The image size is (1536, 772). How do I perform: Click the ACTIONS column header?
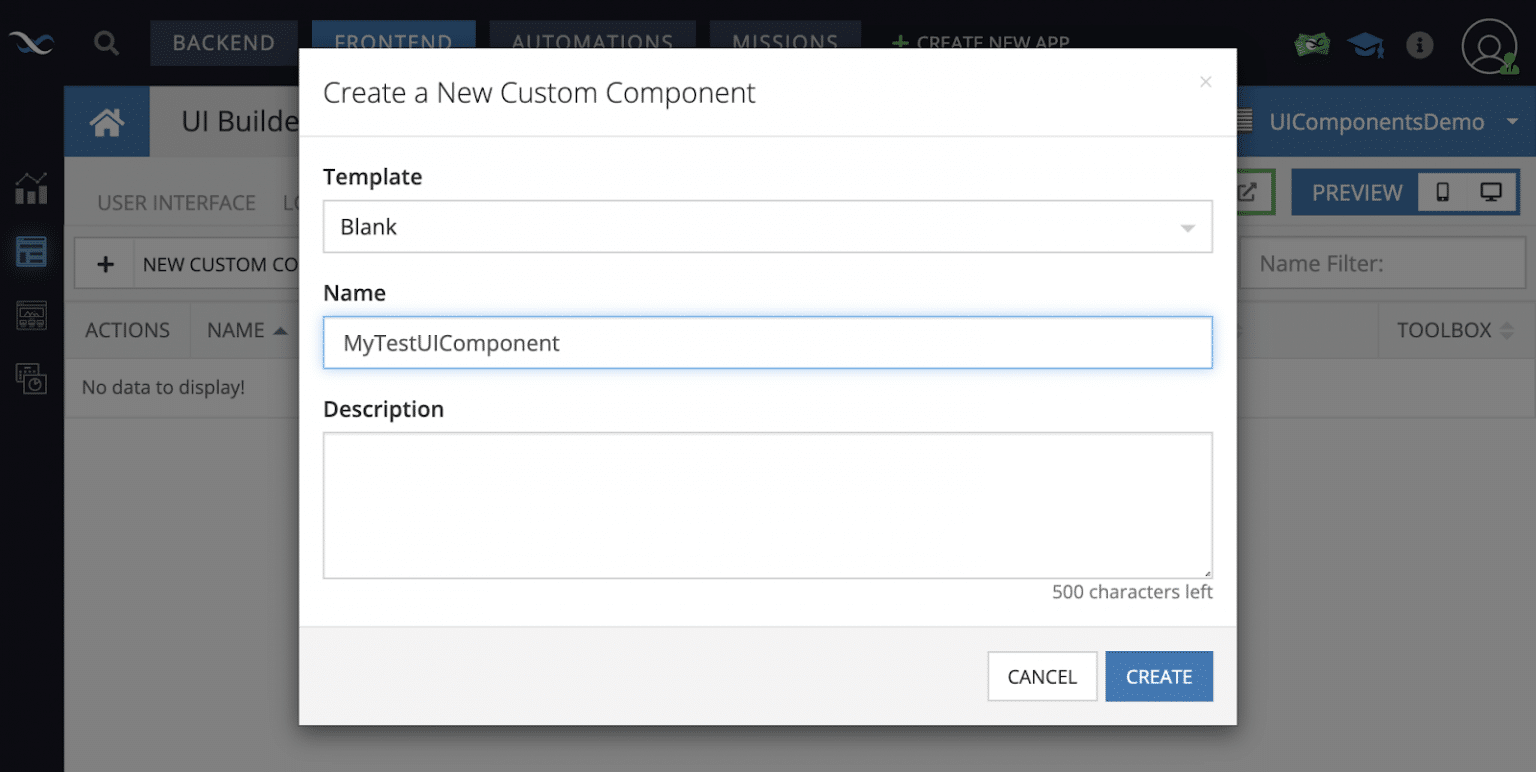tap(128, 330)
